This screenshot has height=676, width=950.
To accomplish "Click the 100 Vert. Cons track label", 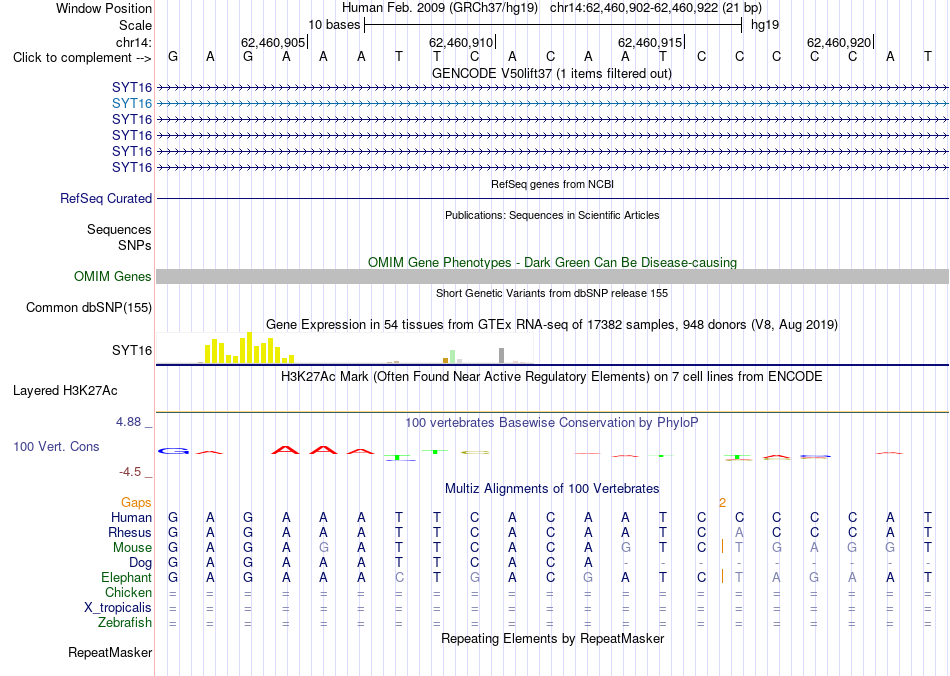I will (56, 446).
